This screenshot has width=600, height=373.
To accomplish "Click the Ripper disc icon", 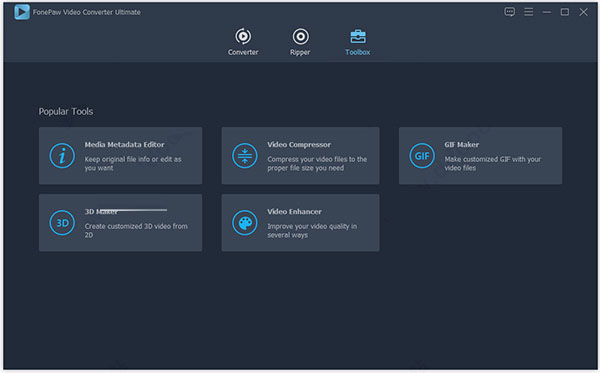I will tap(301, 36).
